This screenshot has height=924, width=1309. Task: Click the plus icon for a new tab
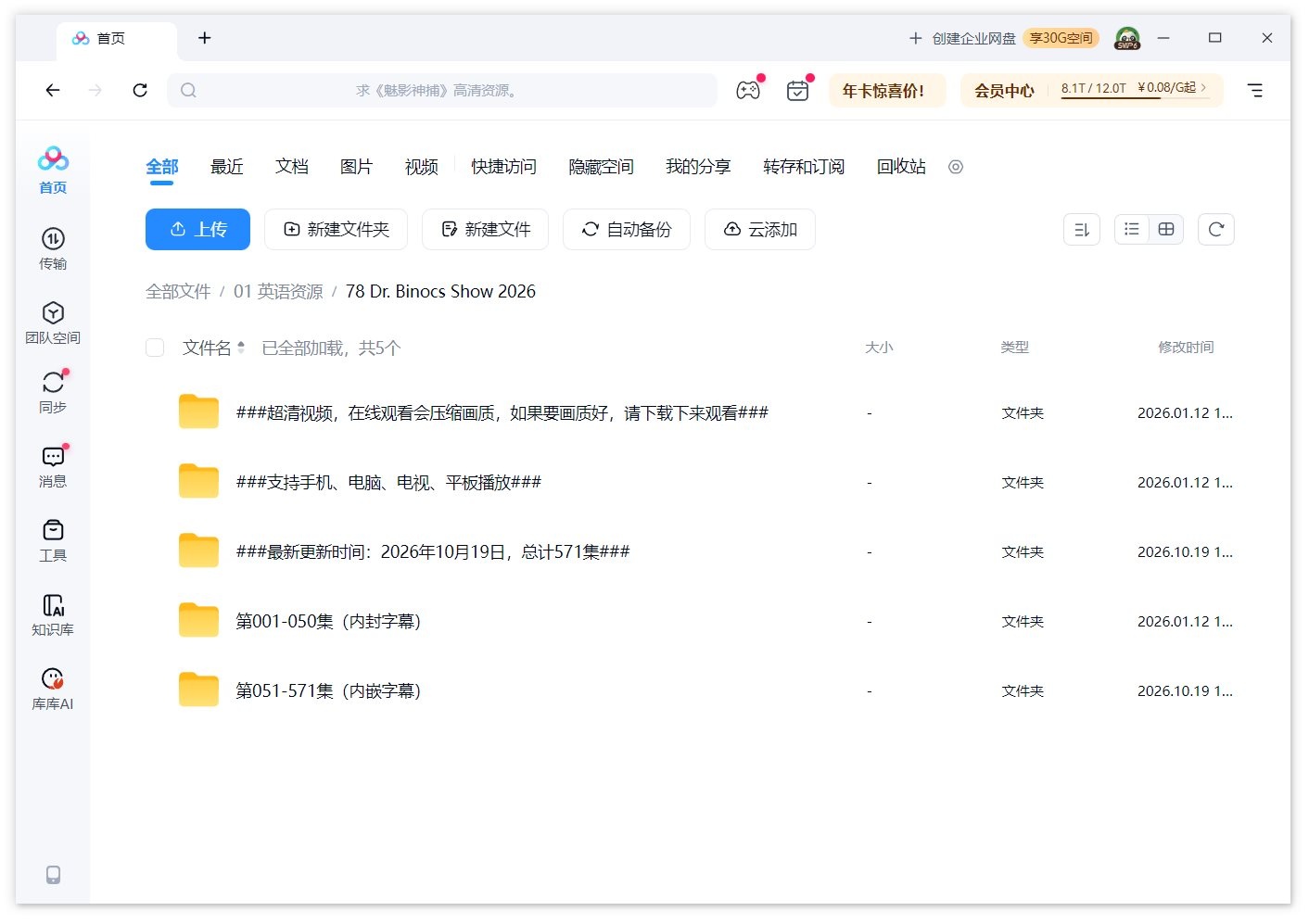click(205, 38)
